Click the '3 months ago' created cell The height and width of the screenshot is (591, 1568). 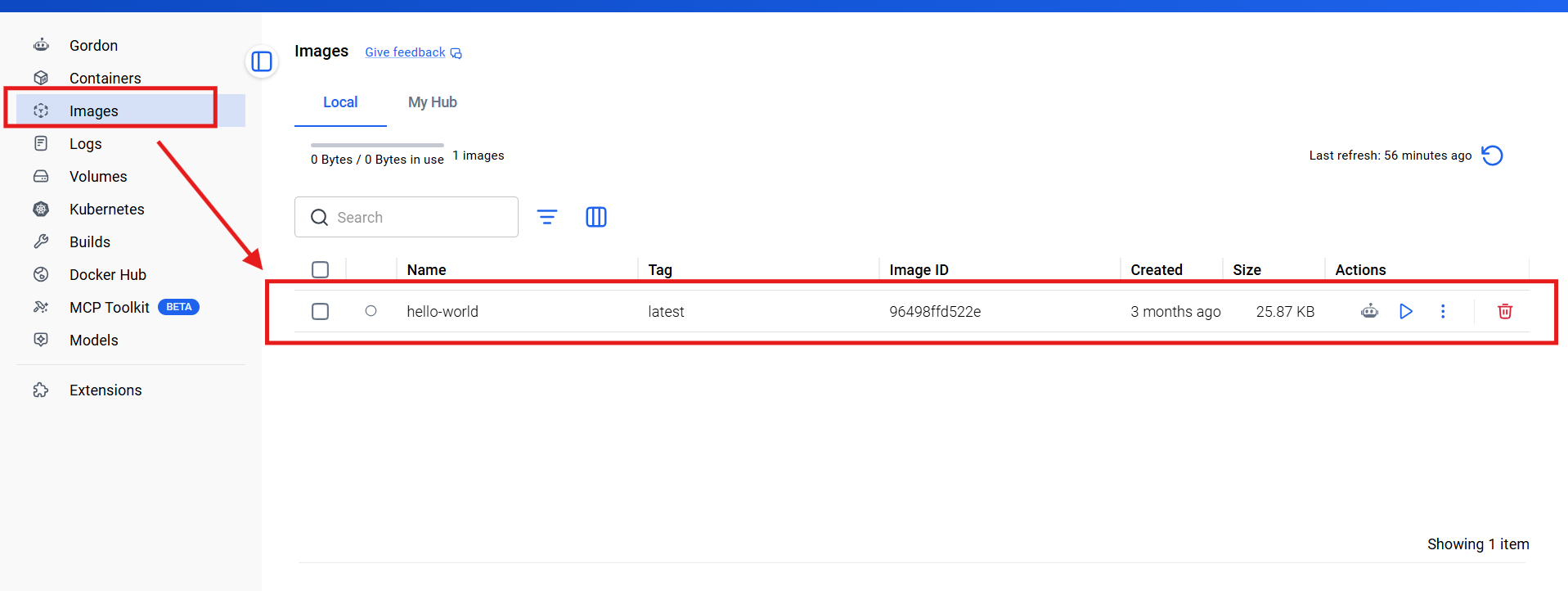point(1175,311)
